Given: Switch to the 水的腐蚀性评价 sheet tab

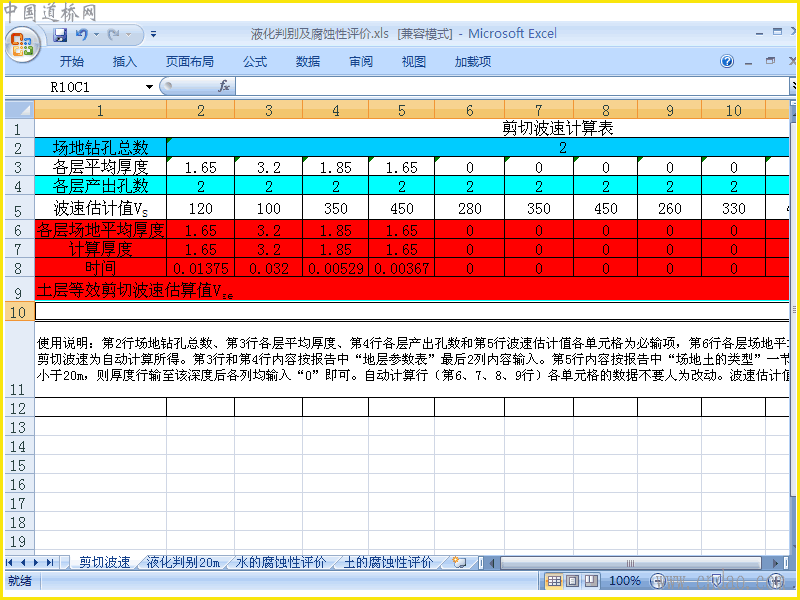Looking at the screenshot, I should pos(281,562).
